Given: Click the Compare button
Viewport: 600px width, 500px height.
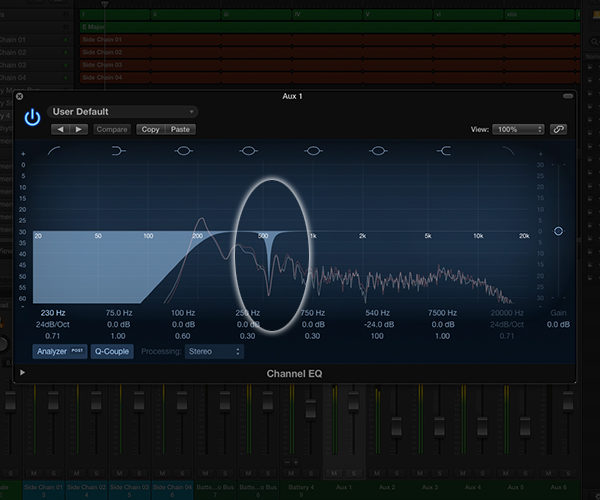Looking at the screenshot, I should click(x=112, y=129).
